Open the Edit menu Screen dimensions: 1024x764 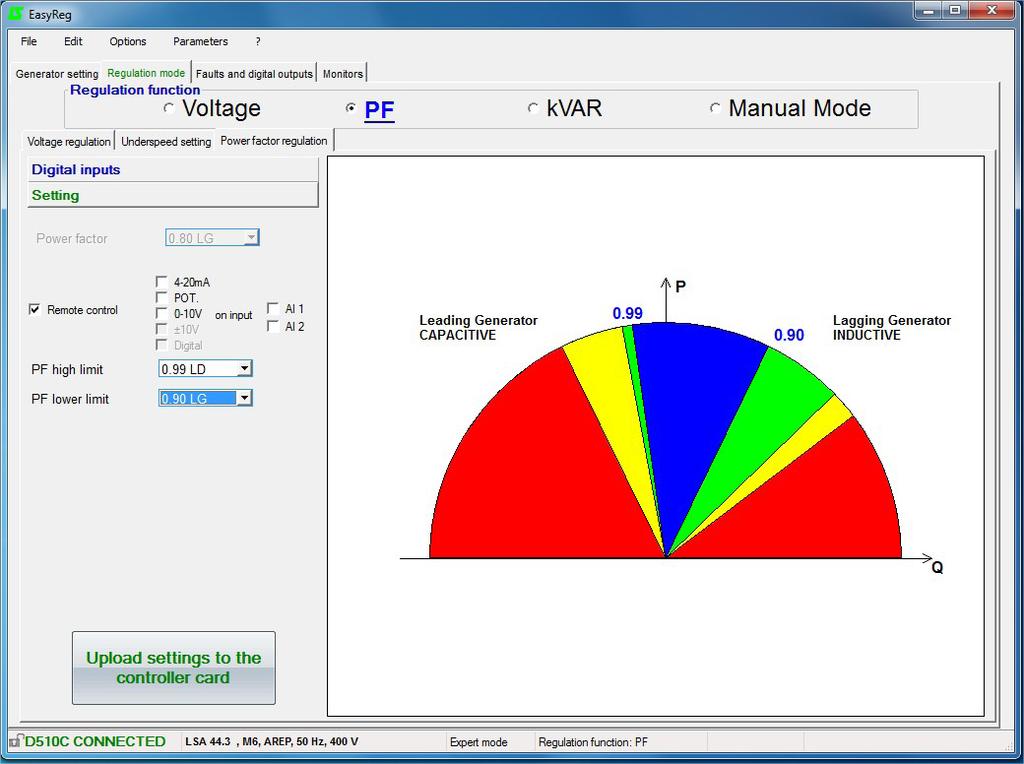click(73, 41)
